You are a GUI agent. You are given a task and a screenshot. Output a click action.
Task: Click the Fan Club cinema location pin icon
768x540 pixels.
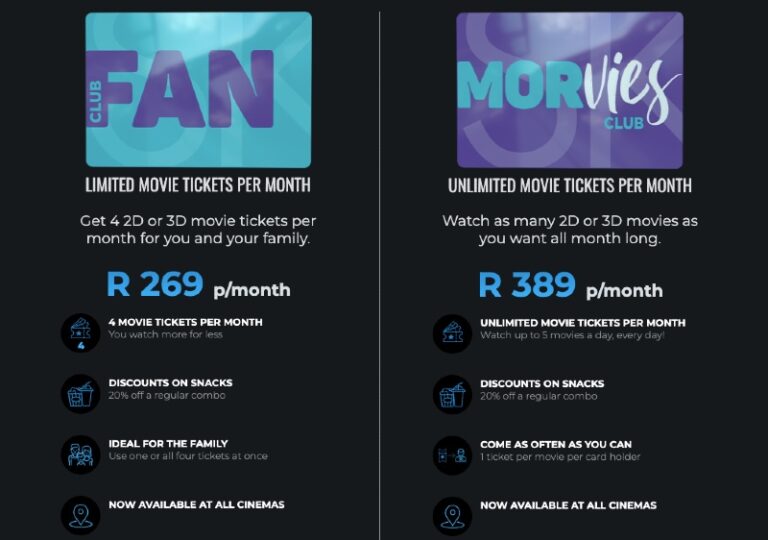pos(81,514)
